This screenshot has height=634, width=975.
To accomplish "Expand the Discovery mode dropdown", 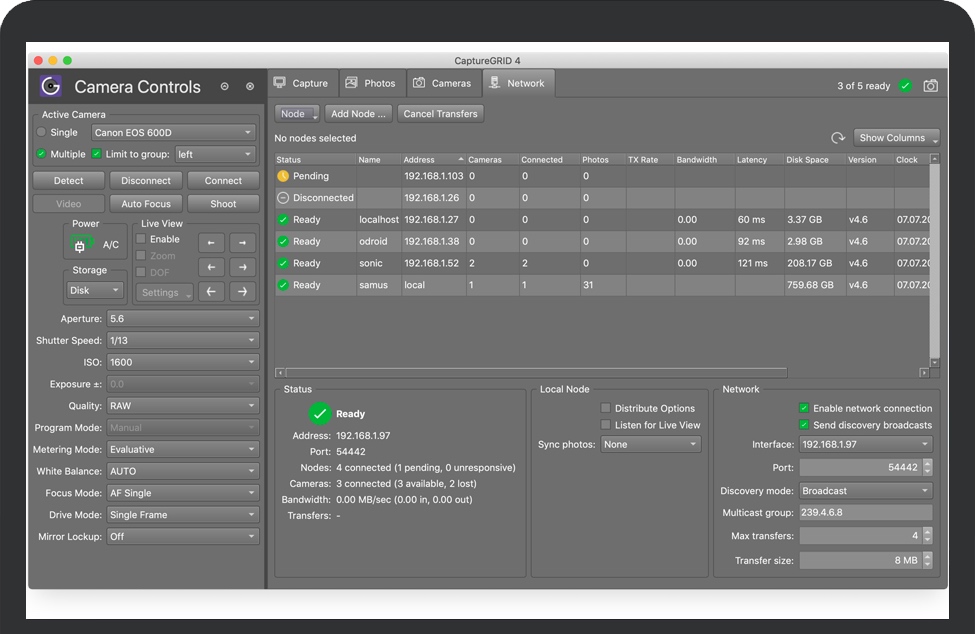I will tap(865, 491).
